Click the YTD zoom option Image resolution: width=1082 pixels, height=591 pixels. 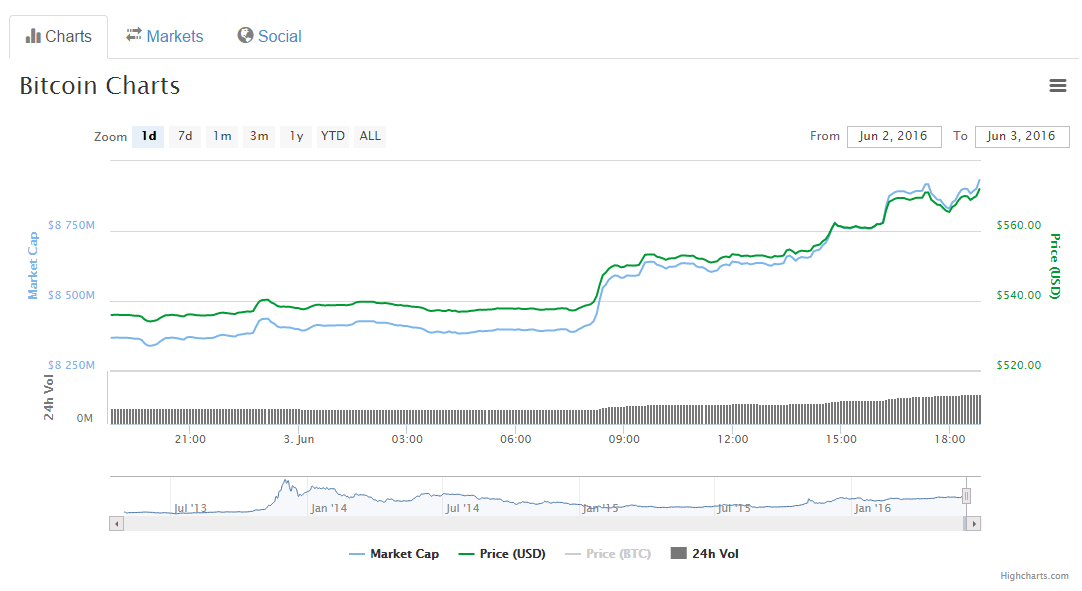(x=332, y=135)
